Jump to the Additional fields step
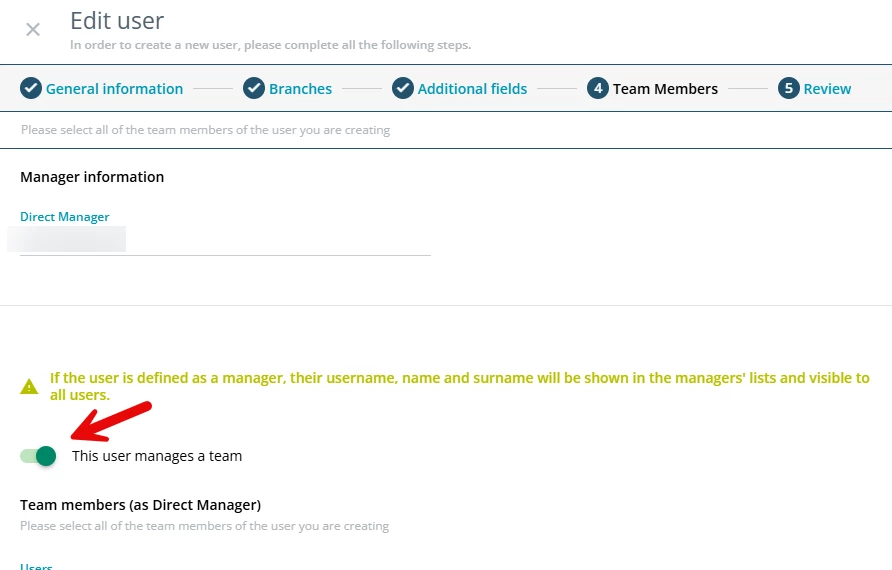 (472, 89)
